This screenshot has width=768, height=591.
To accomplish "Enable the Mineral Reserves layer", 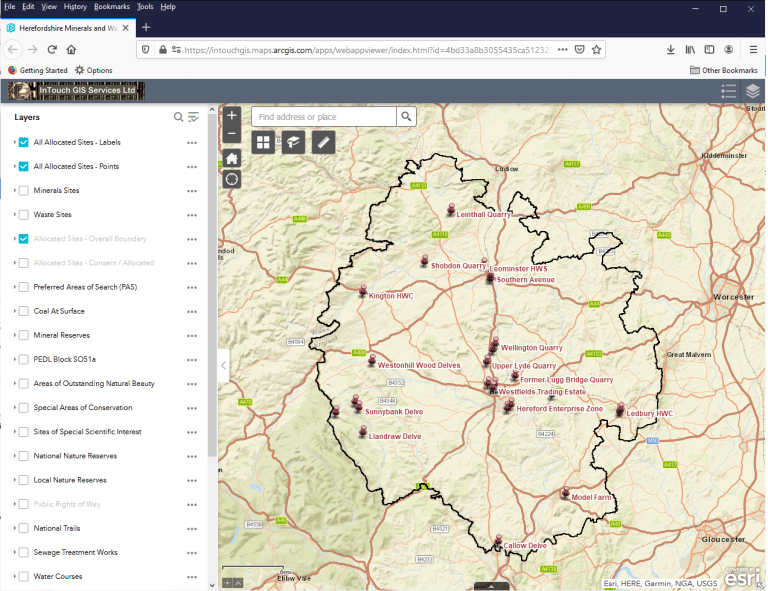I will [24, 335].
